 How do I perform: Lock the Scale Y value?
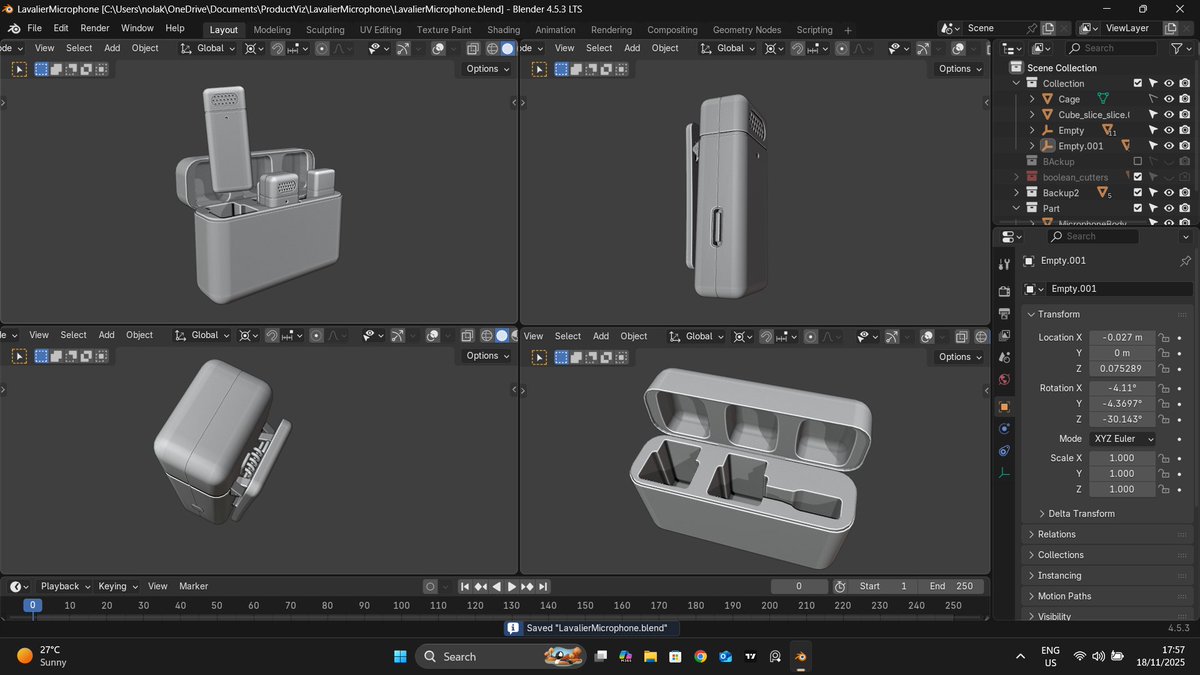1164,474
